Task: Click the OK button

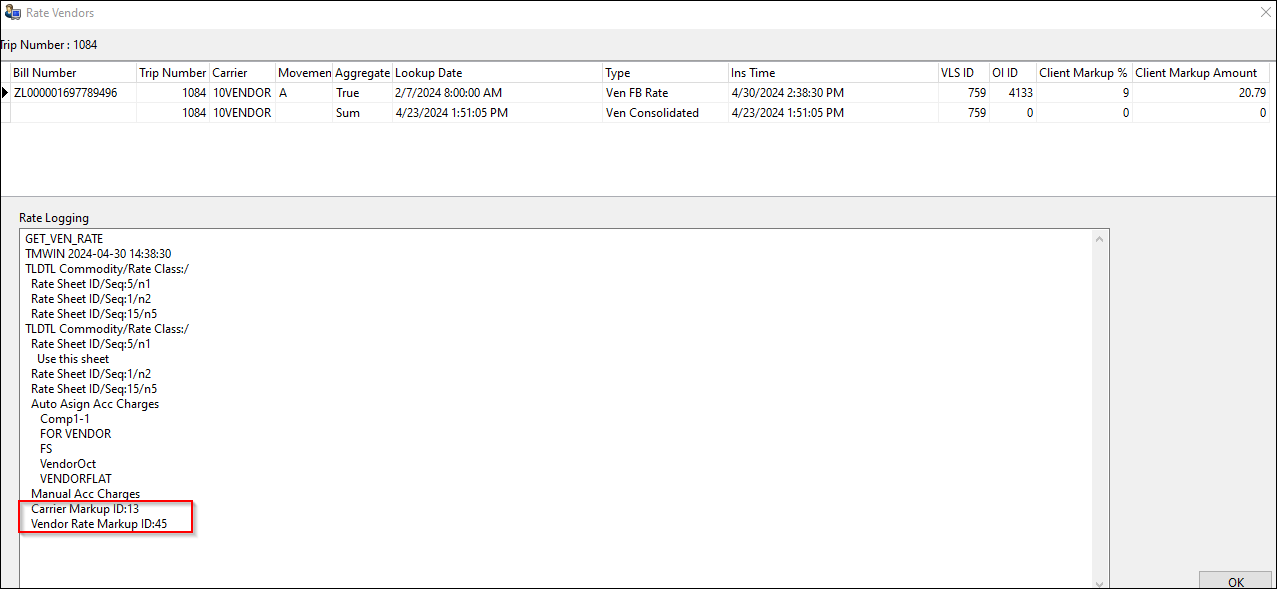Action: [x=1235, y=581]
